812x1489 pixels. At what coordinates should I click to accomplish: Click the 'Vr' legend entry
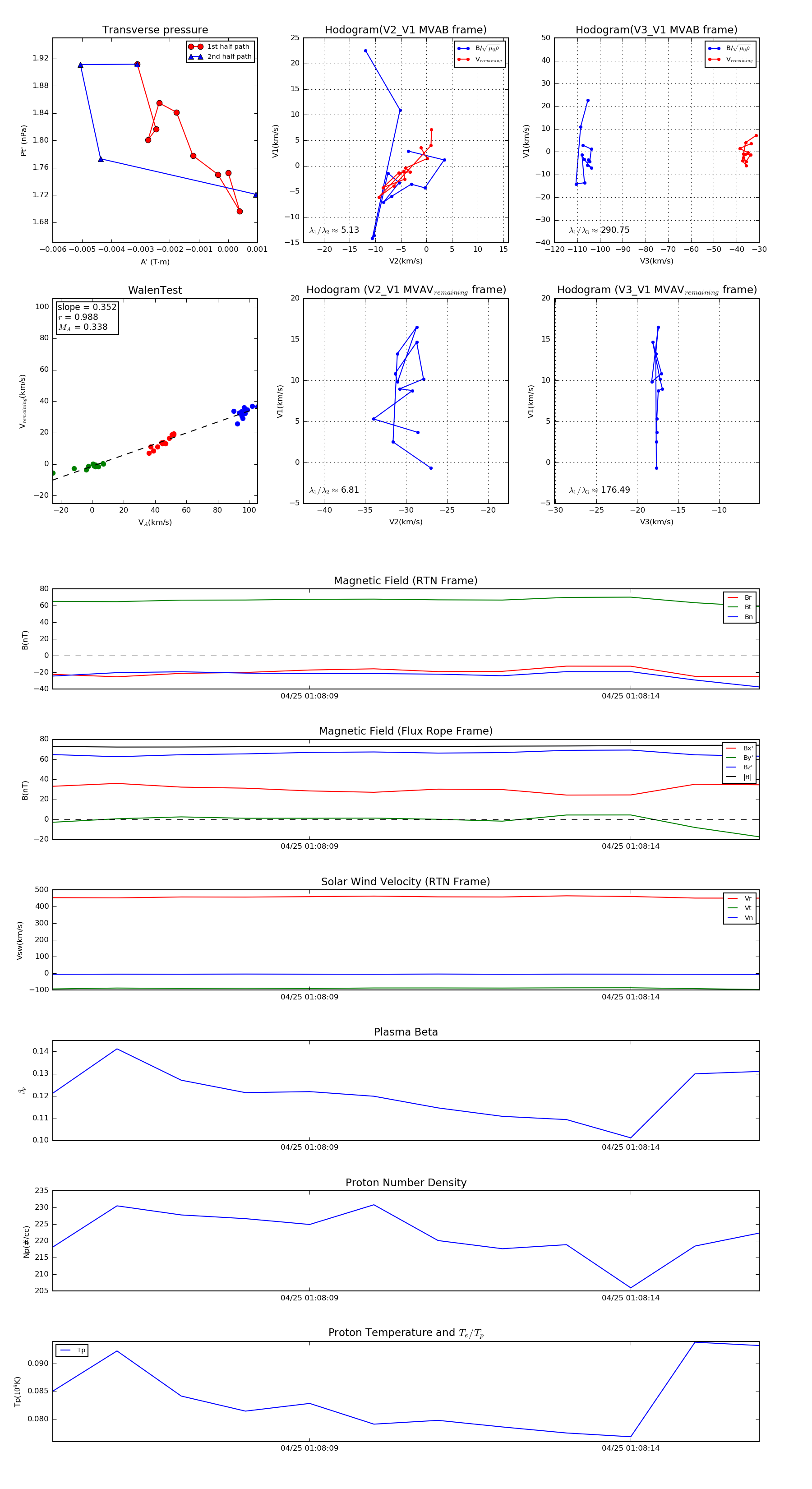(740, 898)
